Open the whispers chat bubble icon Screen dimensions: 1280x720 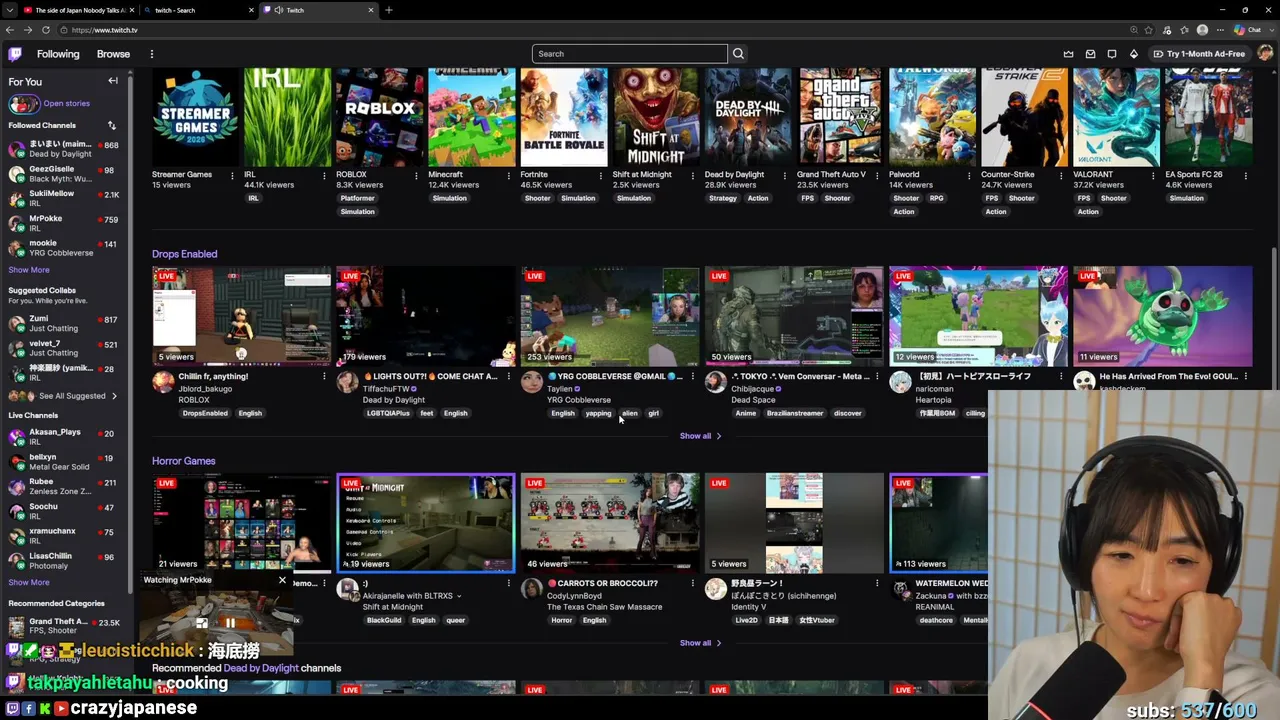point(1112,54)
